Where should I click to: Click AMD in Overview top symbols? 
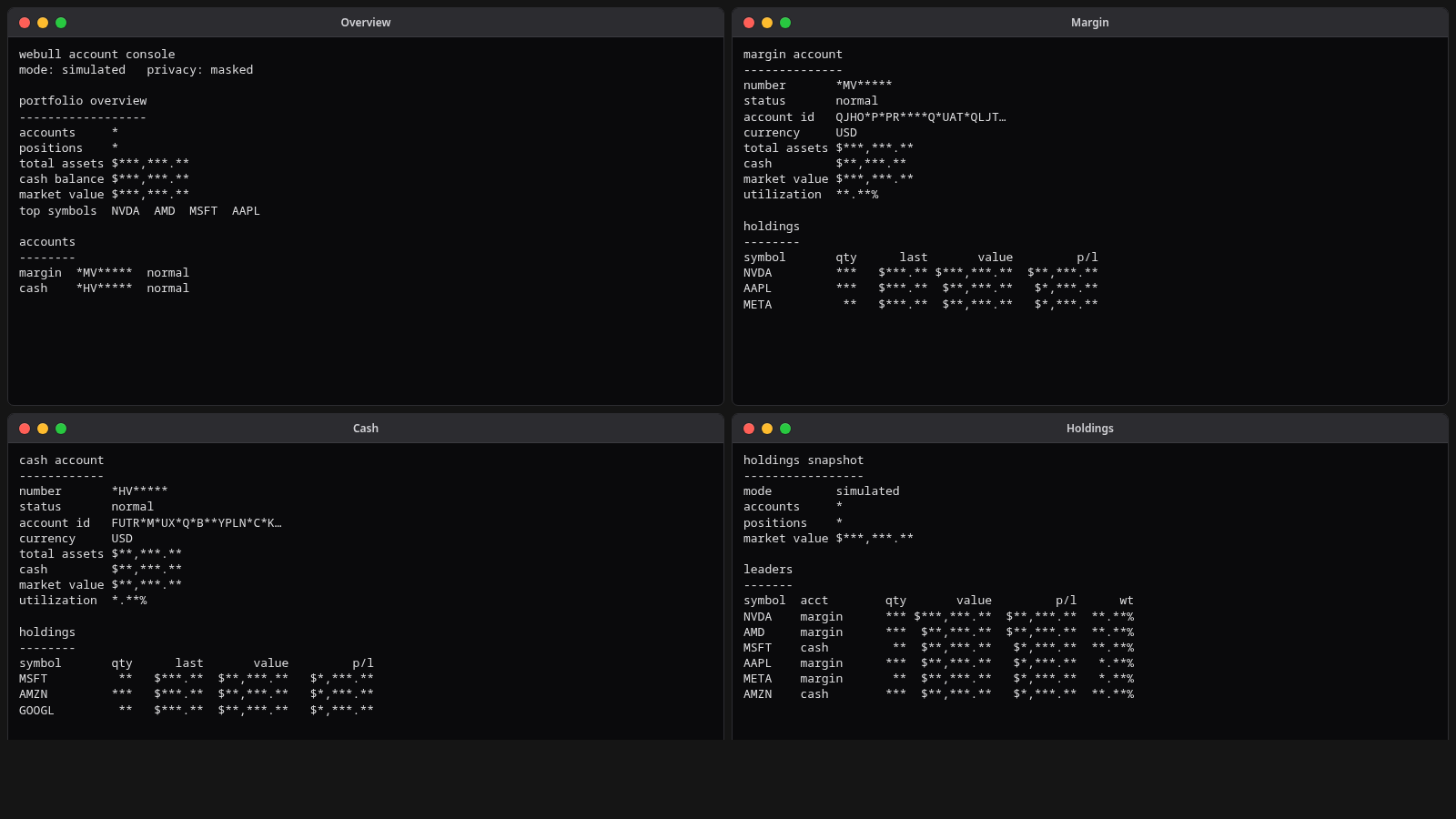165,211
